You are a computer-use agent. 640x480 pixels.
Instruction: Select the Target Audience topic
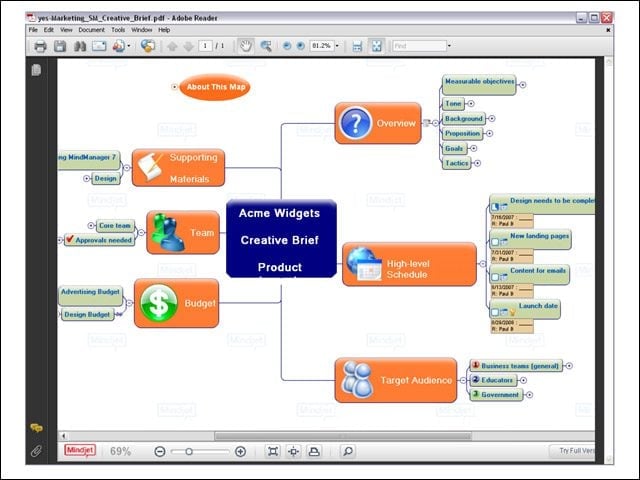396,380
